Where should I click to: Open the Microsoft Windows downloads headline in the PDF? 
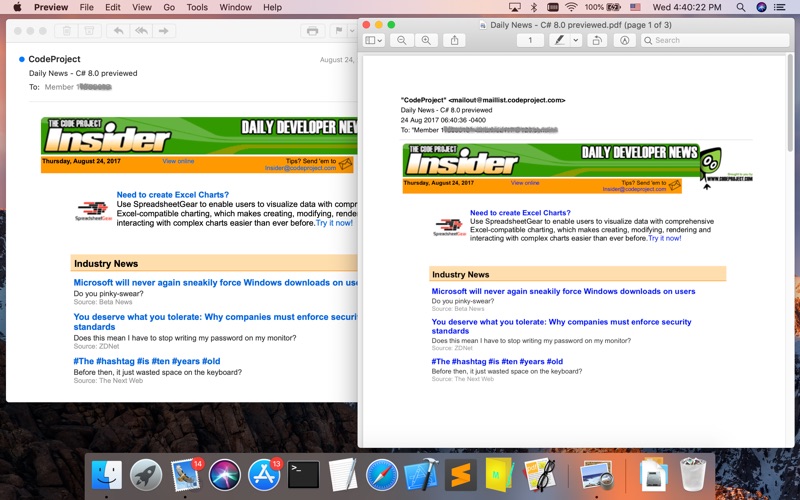click(x=563, y=291)
